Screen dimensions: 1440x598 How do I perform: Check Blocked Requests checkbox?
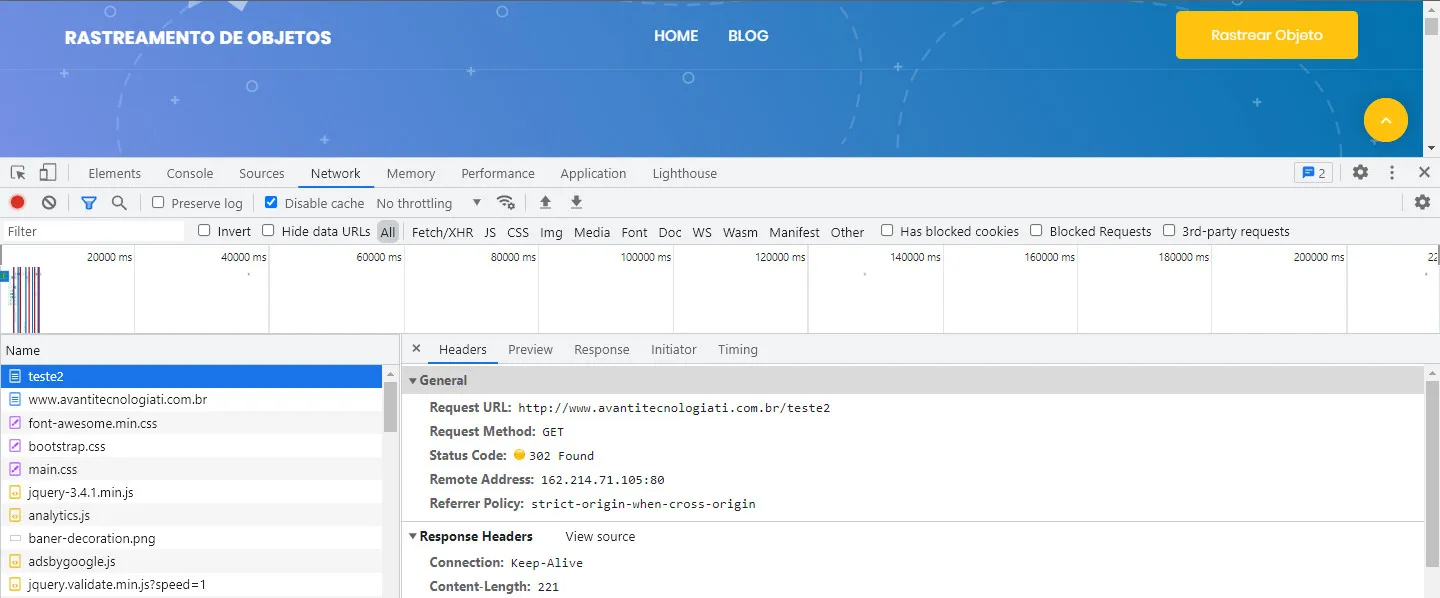1036,230
